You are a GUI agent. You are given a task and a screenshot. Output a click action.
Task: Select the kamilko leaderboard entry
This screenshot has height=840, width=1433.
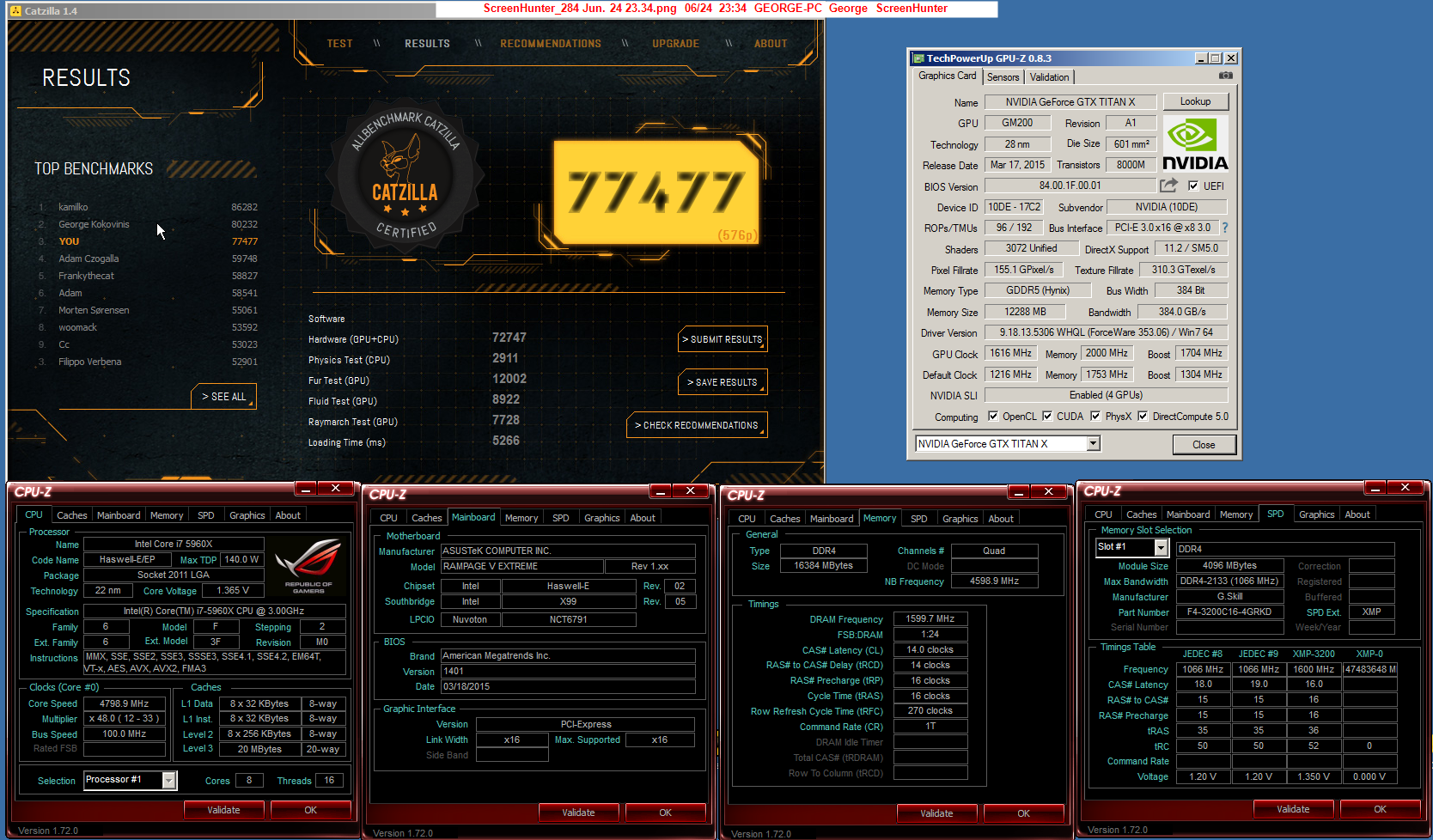148,207
